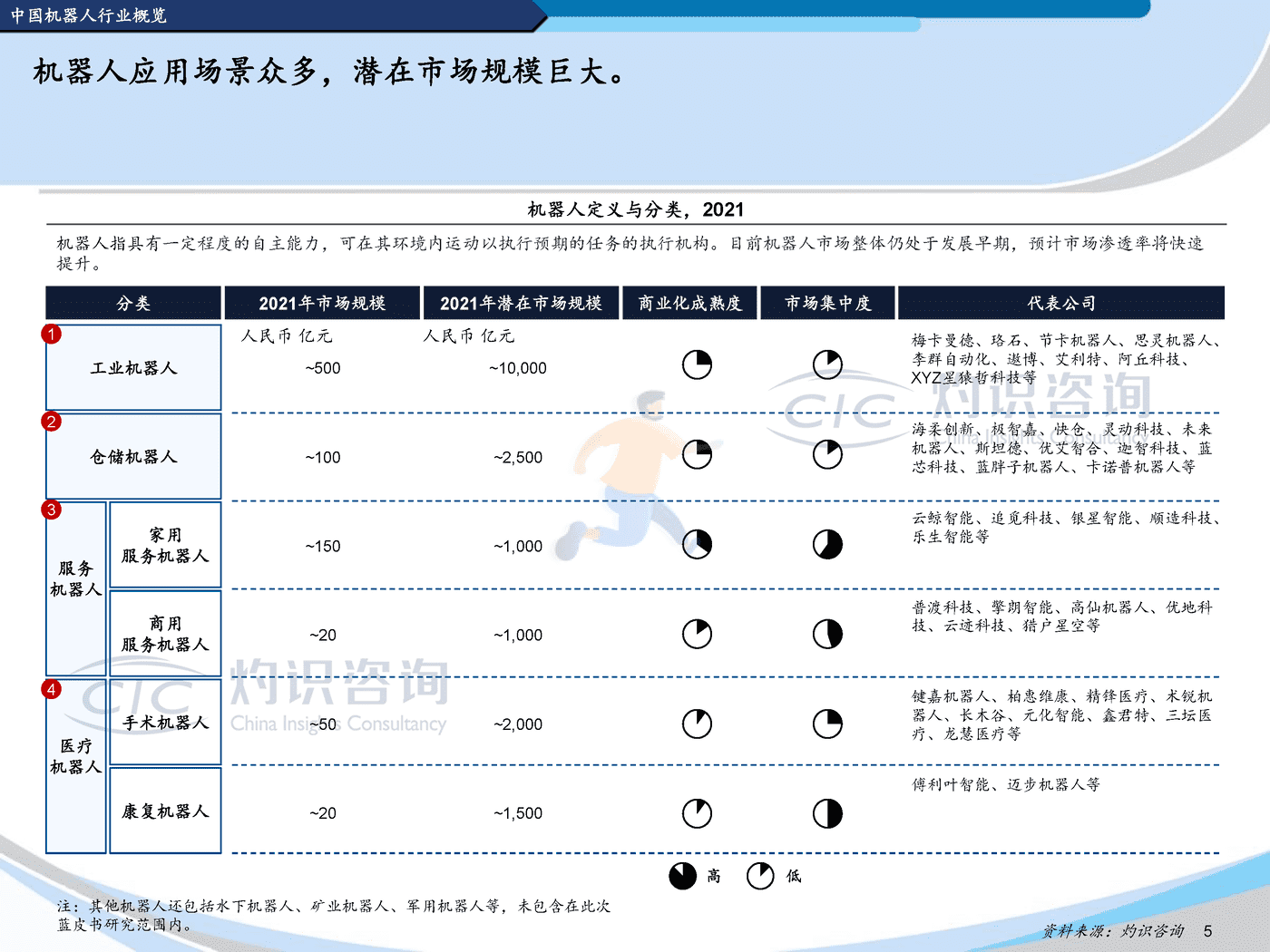The image size is (1270, 952).
Task: Click the market concentration pie for 手术机器人 row
Action: (x=827, y=724)
